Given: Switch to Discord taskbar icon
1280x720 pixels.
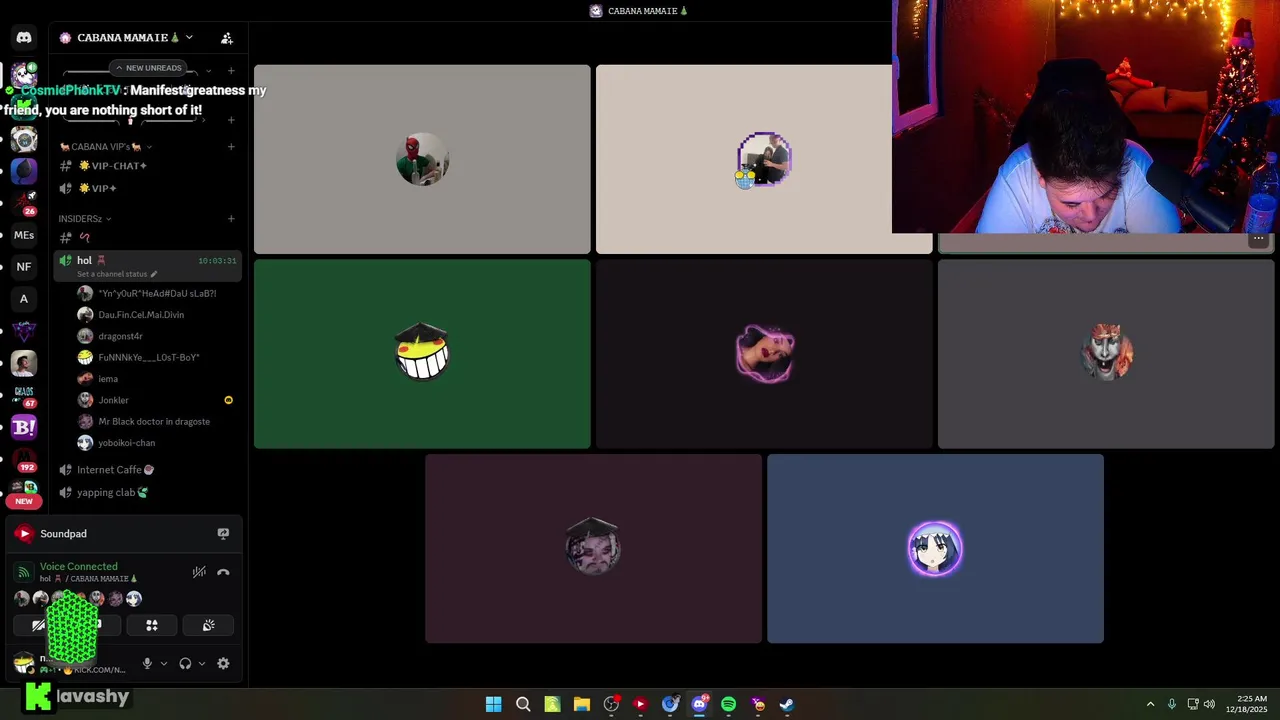Looking at the screenshot, I should tap(699, 704).
